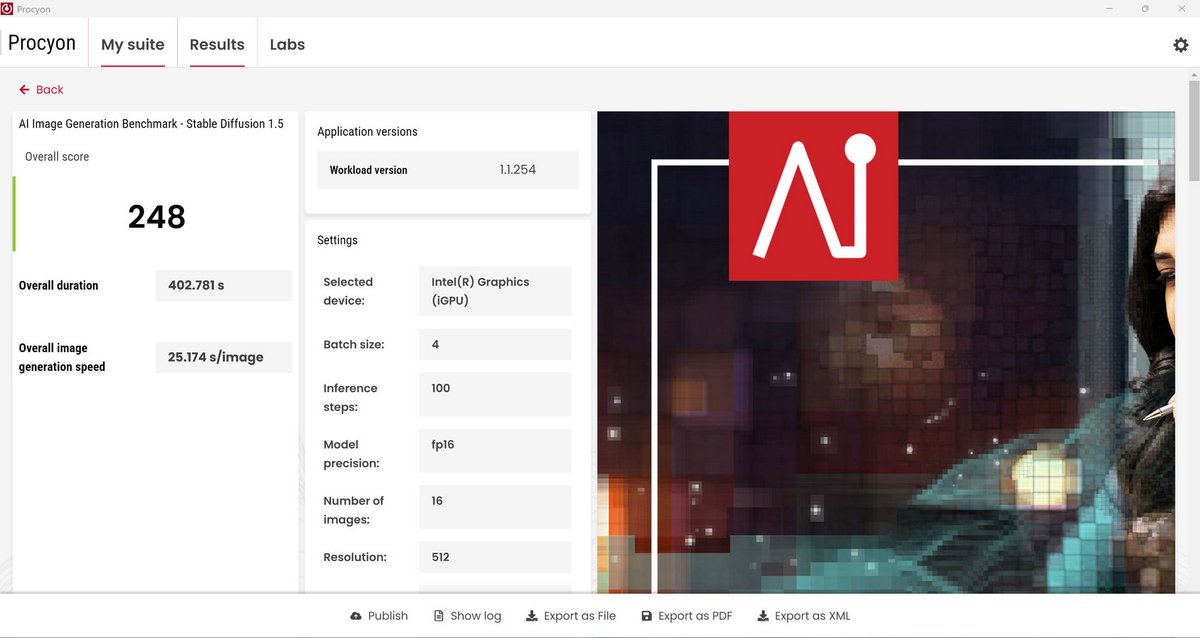Click the Workload version label
This screenshot has height=638, width=1200.
pyautogui.click(x=368, y=170)
